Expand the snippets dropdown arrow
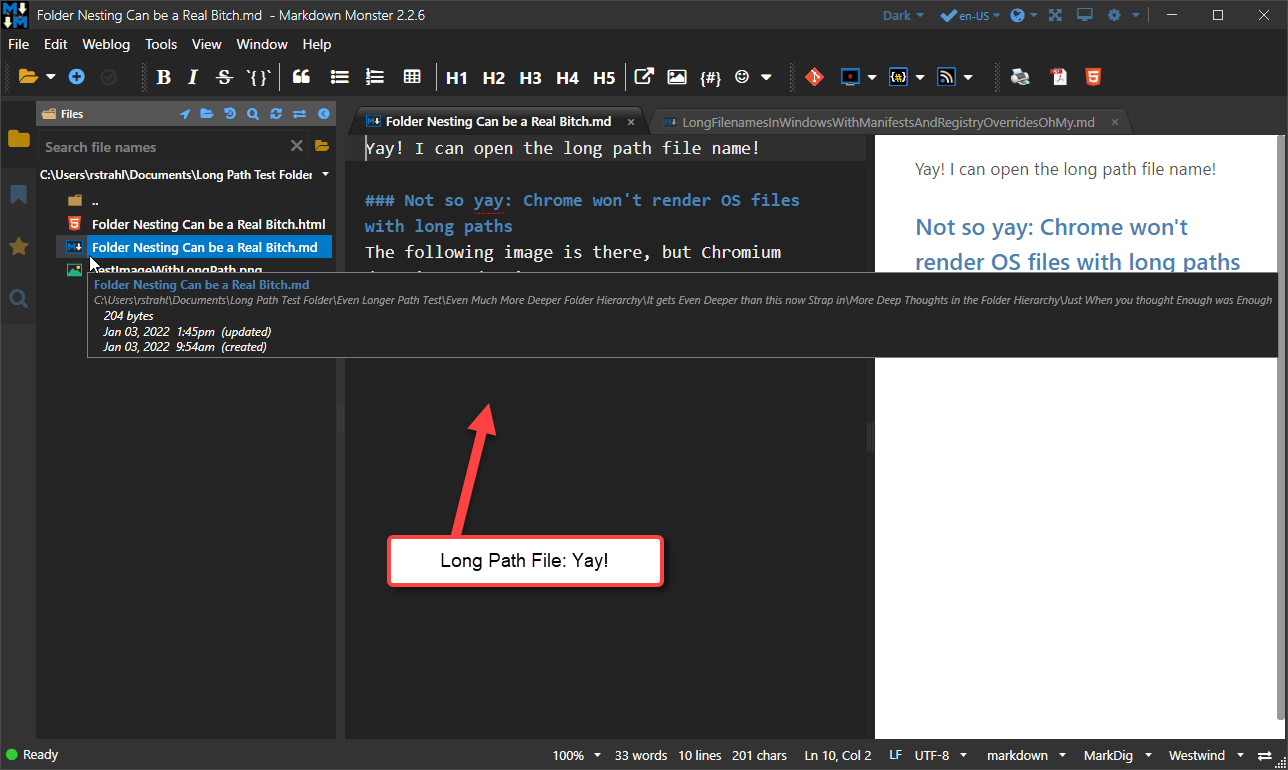The width and height of the screenshot is (1288, 770). 920,77
